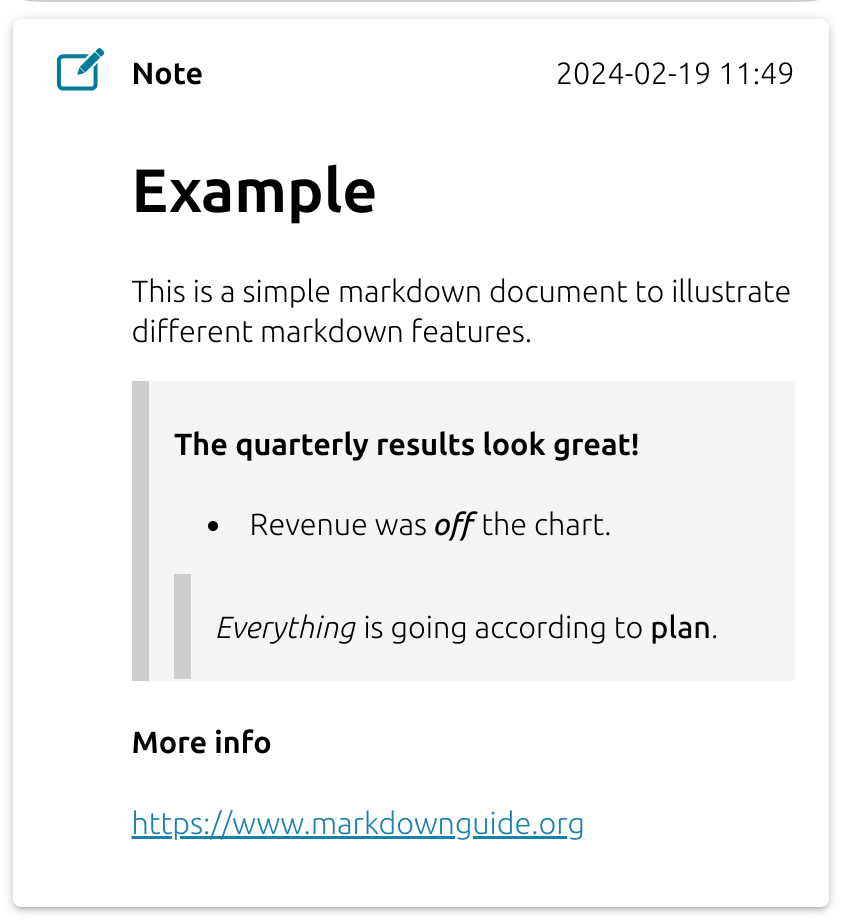Click the "Example" heading
The width and height of the screenshot is (846, 922).
pyautogui.click(x=254, y=190)
